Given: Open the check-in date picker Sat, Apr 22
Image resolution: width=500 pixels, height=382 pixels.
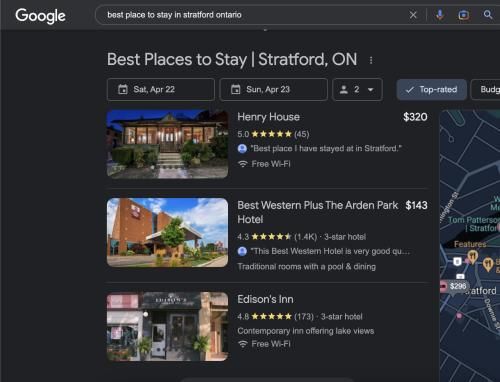Looking at the screenshot, I should (x=161, y=89).
